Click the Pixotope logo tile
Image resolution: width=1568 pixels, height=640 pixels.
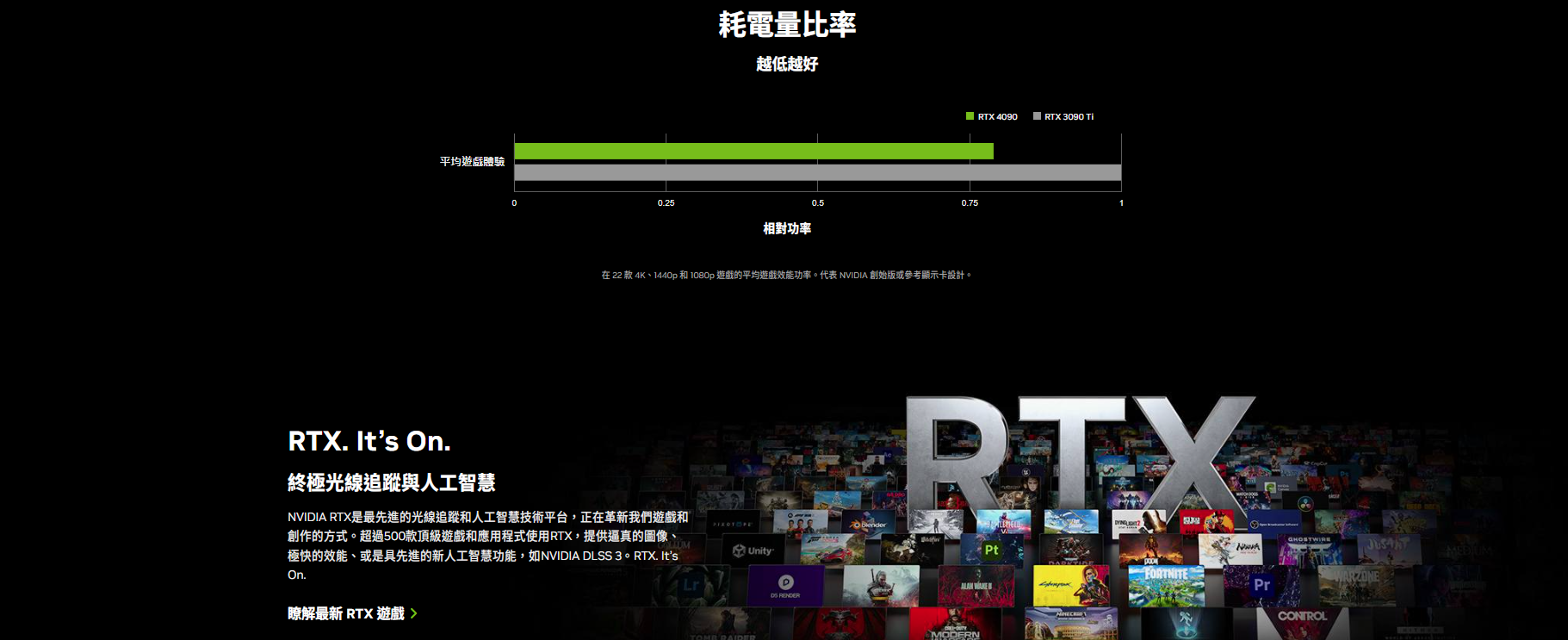click(733, 525)
